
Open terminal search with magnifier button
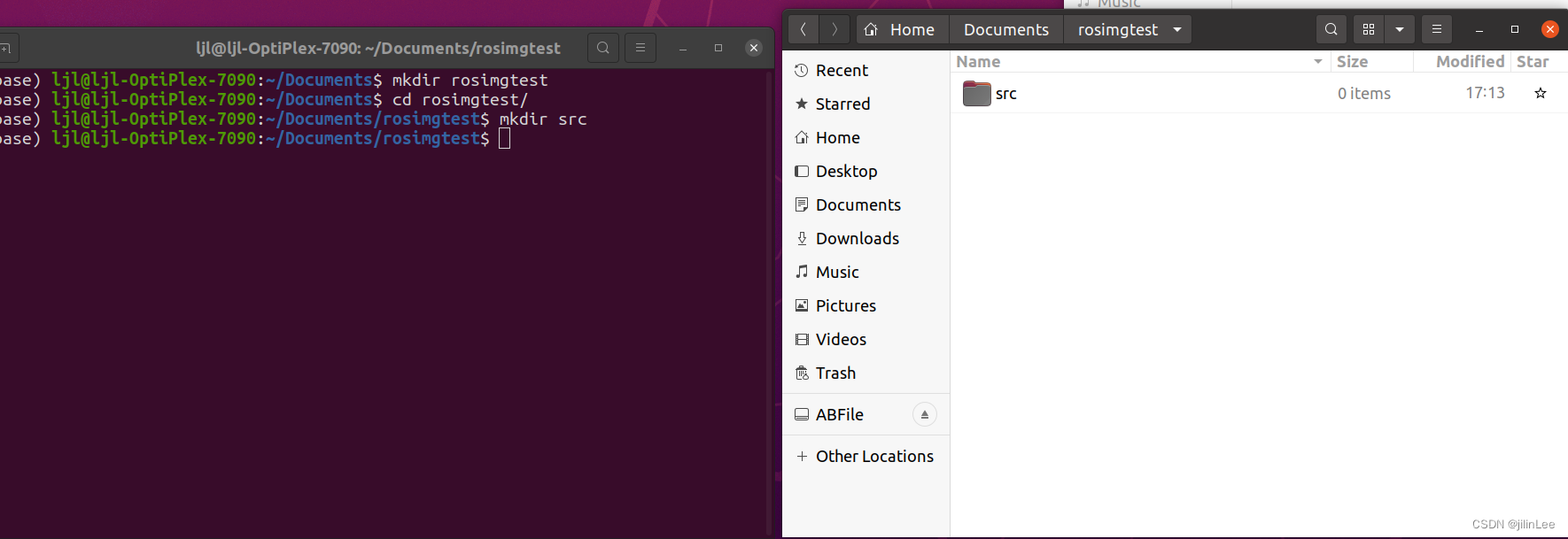603,48
